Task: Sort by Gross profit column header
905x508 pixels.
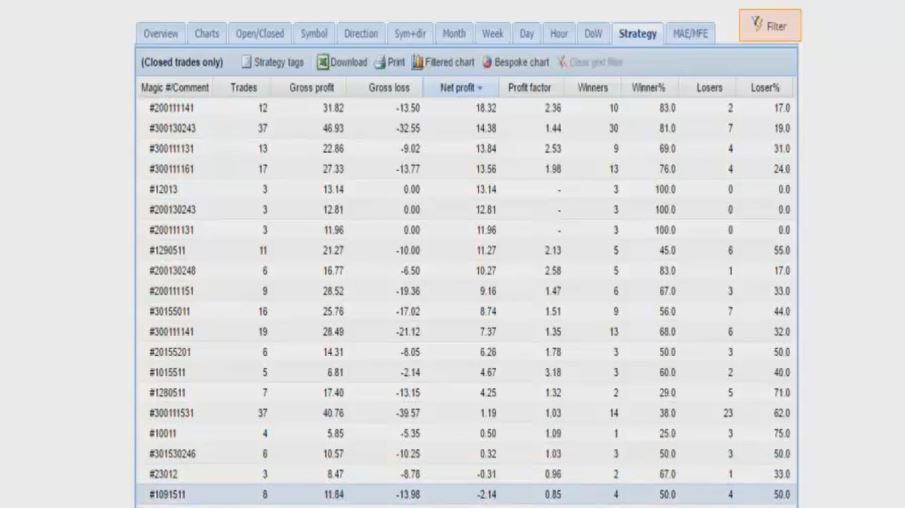Action: (311, 88)
